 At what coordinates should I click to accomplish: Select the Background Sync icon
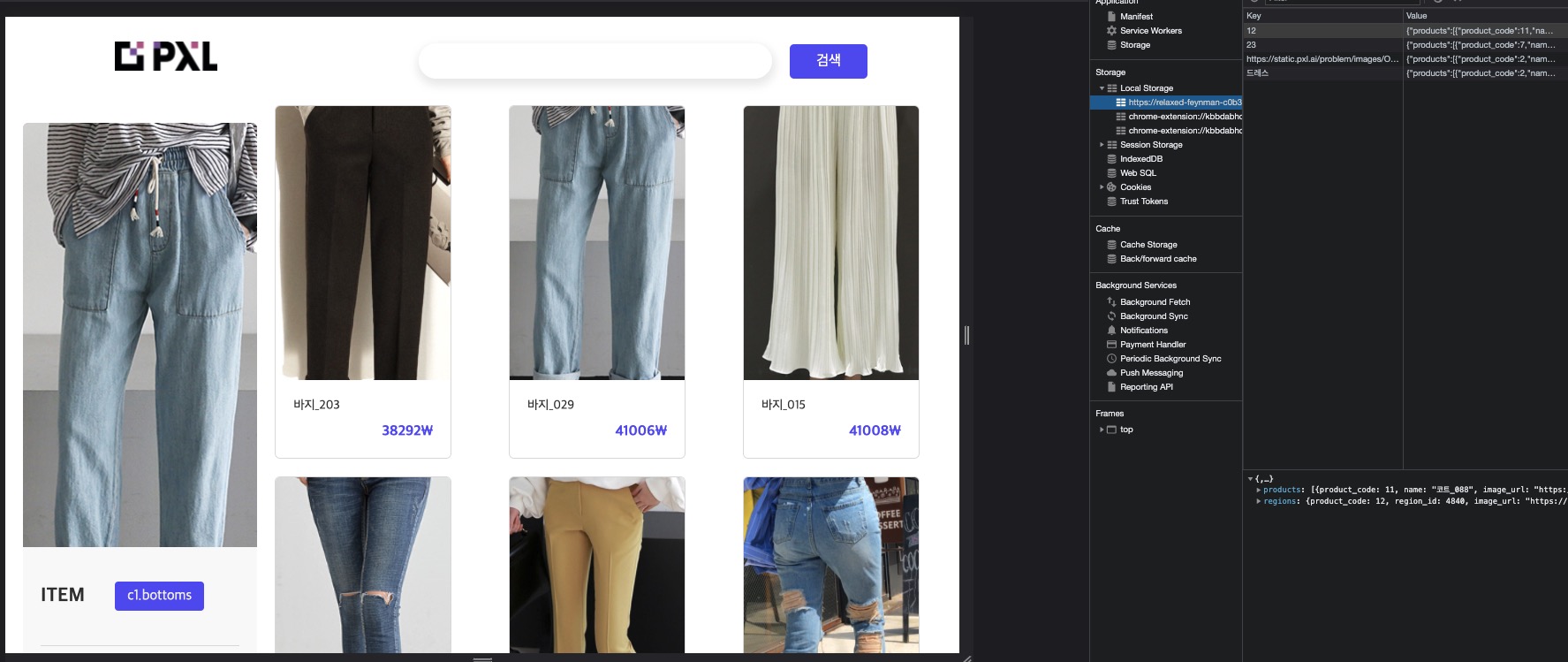pos(1111,316)
